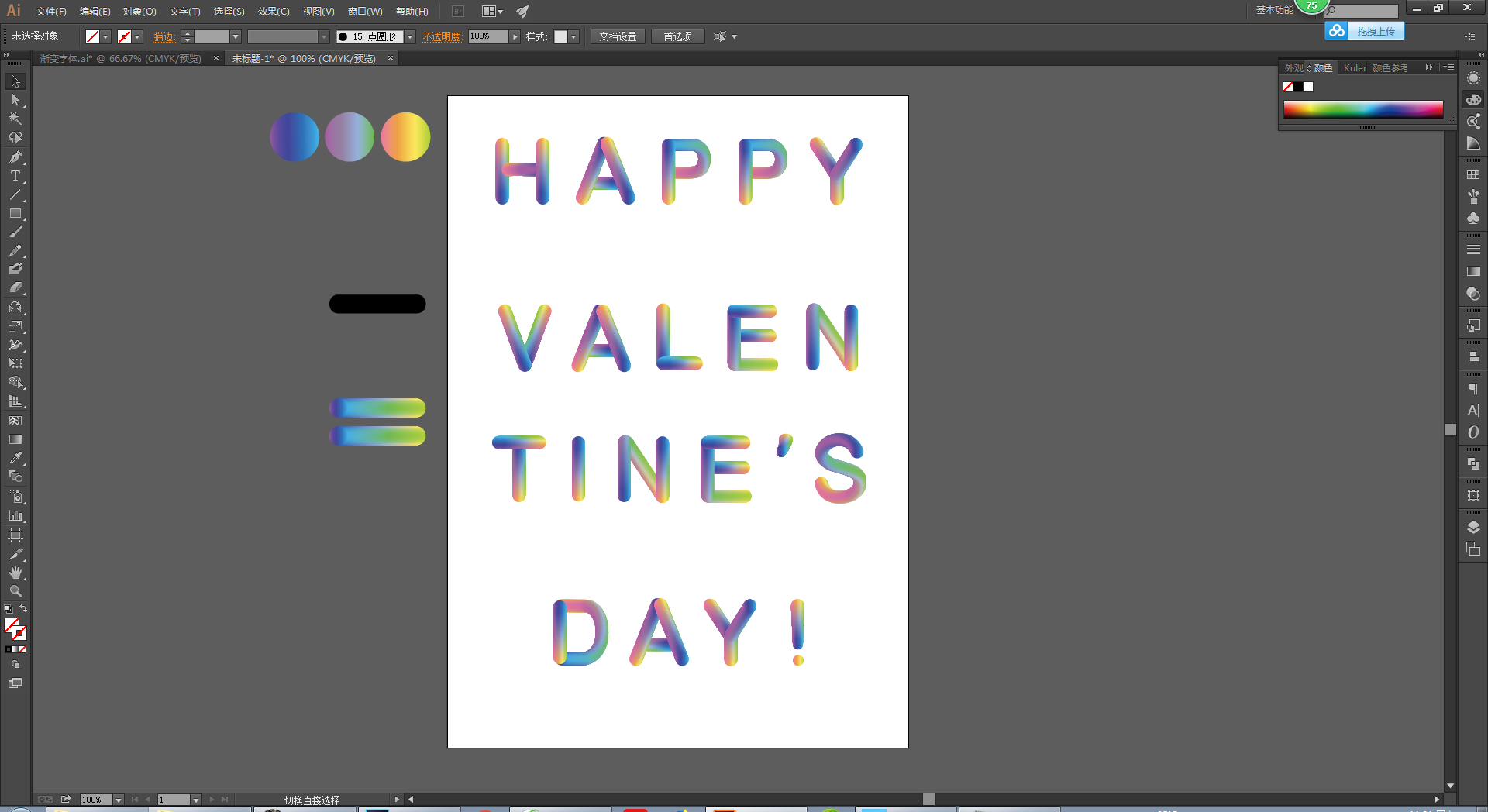This screenshot has height=812, width=1488.
Task: Select the Blend tool
Action: (x=15, y=477)
